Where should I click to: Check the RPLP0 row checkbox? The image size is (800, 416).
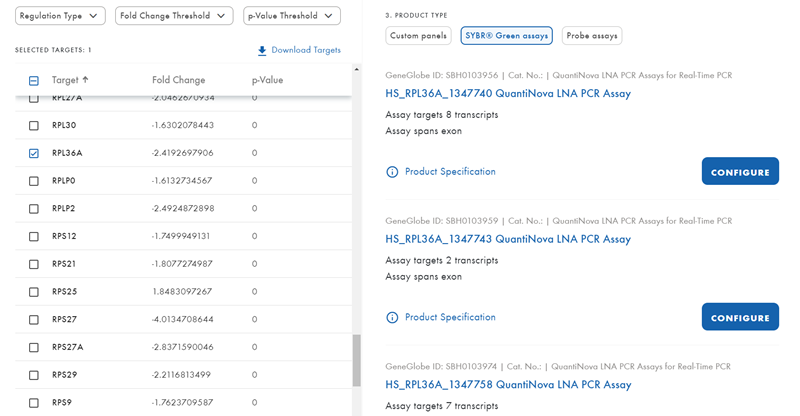tap(34, 181)
